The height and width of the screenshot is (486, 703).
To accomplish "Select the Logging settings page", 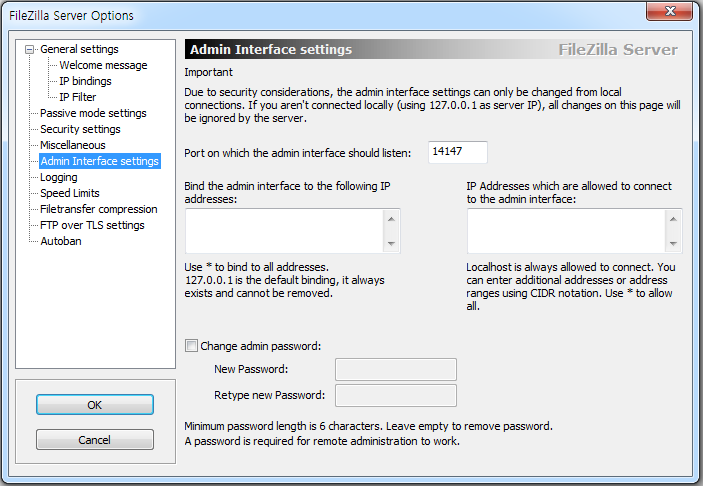I will pos(59,178).
